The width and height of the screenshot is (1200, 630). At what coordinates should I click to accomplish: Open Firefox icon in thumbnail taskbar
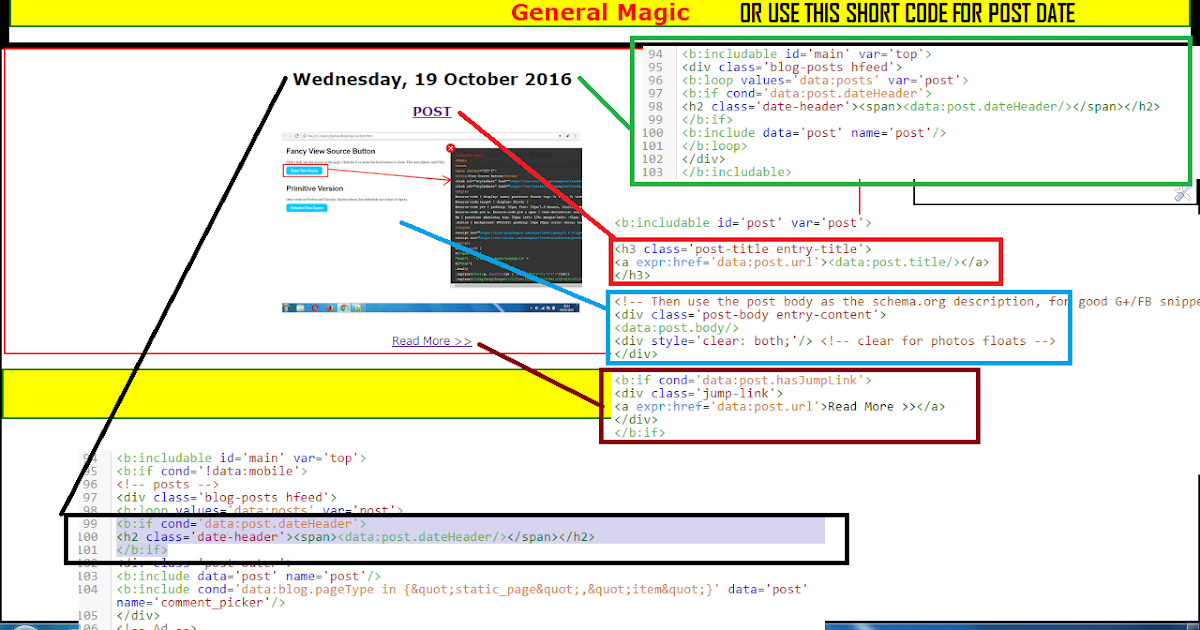pos(329,308)
